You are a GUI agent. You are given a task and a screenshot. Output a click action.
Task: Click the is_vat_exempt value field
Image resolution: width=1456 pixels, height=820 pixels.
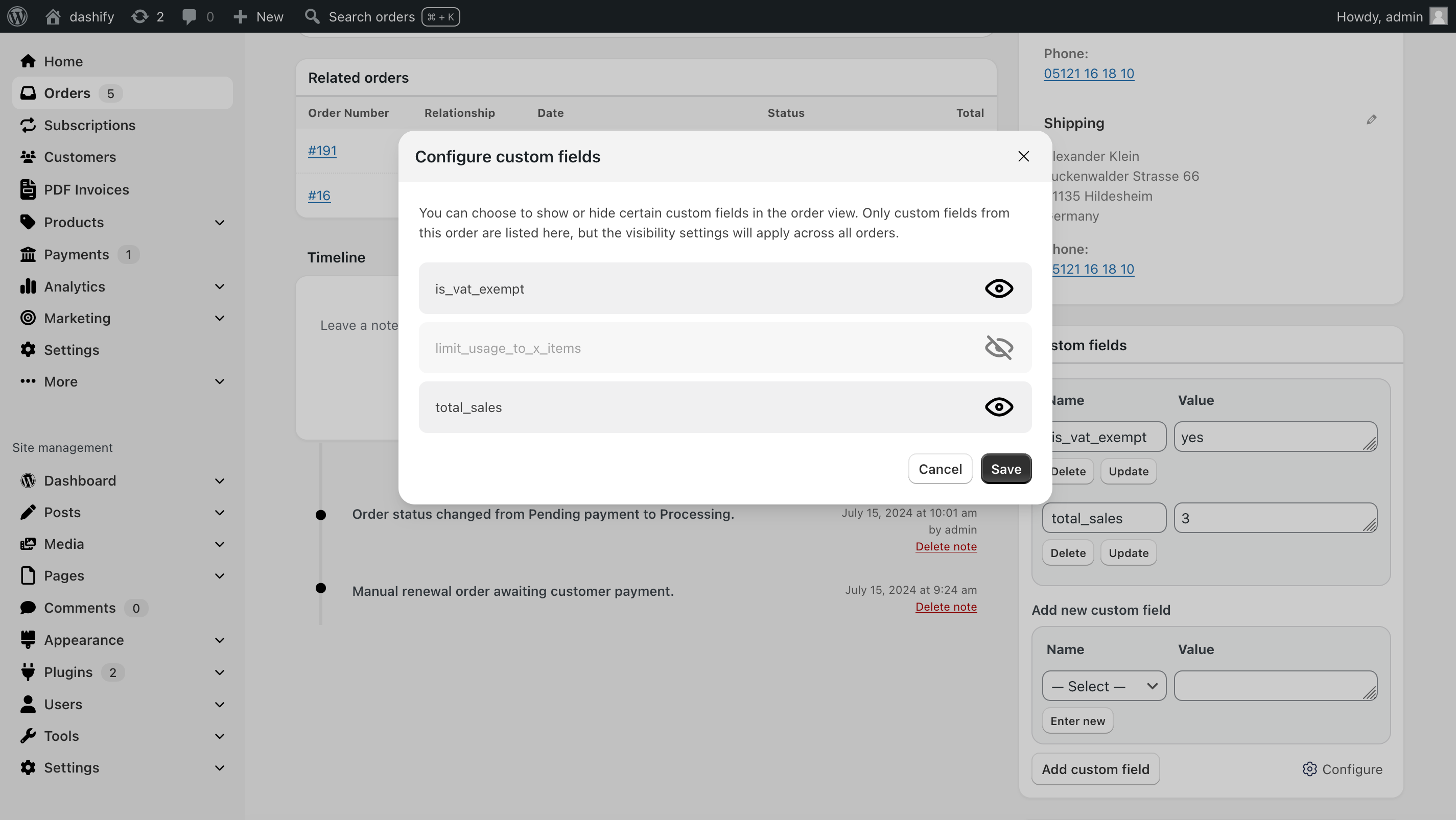click(x=1275, y=437)
